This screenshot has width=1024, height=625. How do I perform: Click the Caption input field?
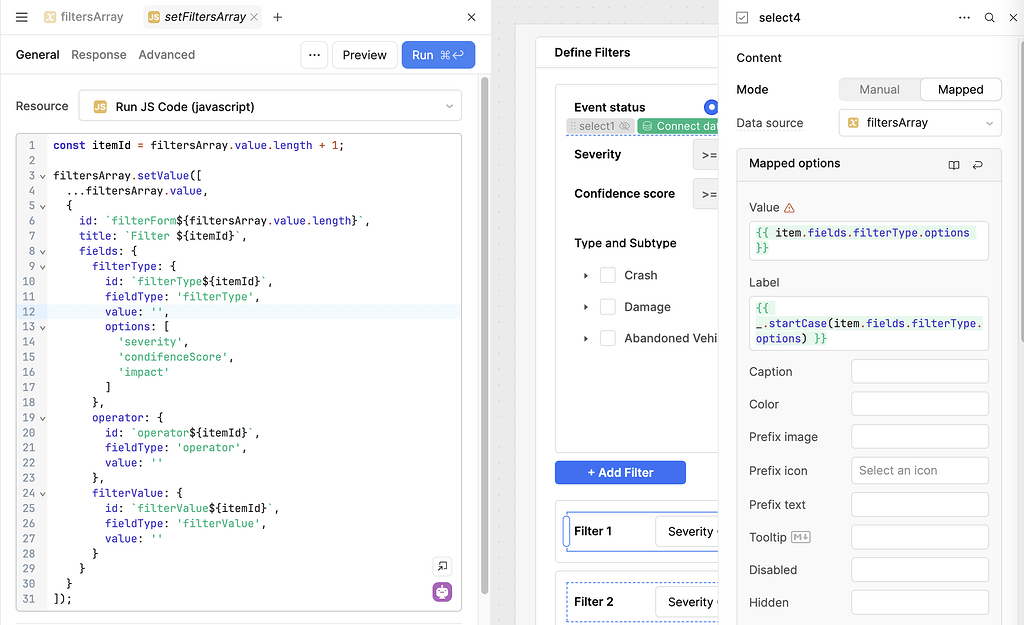pyautogui.click(x=919, y=371)
